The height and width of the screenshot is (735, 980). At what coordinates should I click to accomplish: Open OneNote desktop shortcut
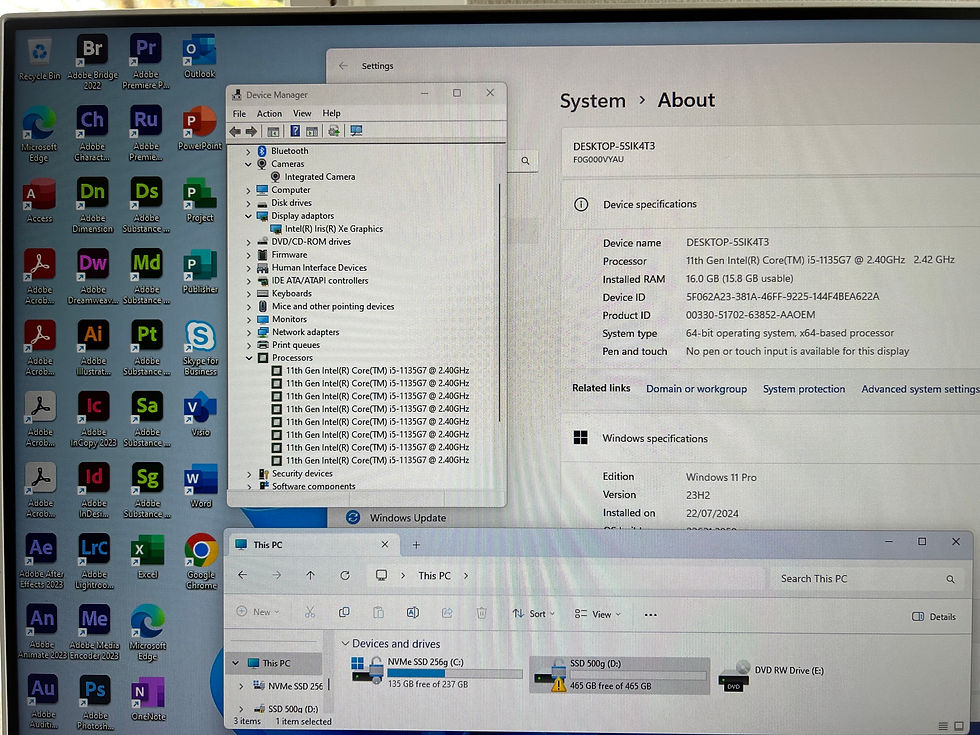point(148,699)
